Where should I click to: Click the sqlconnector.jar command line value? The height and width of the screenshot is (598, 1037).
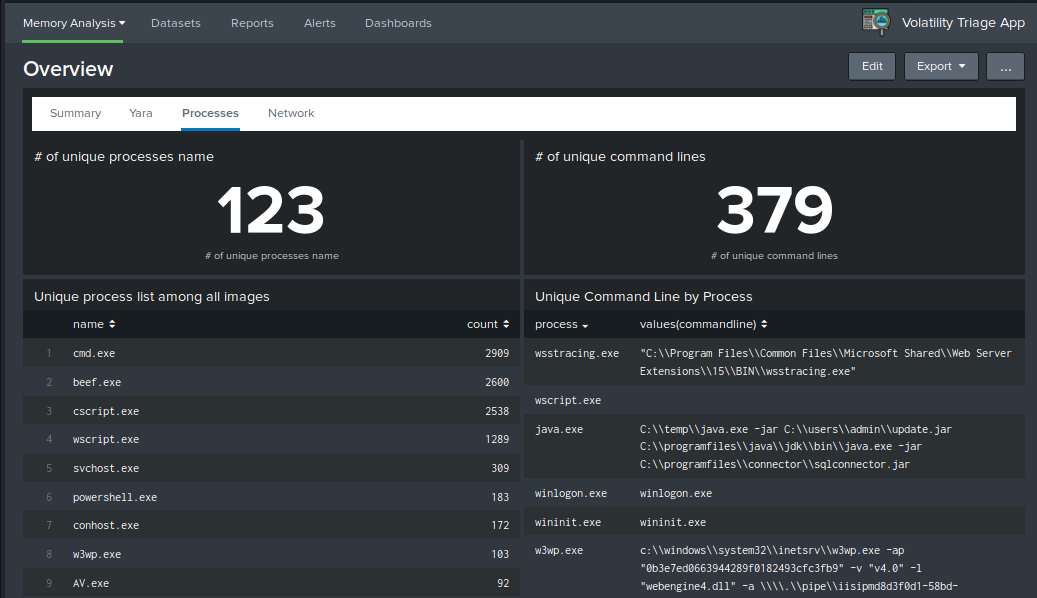[780, 456]
